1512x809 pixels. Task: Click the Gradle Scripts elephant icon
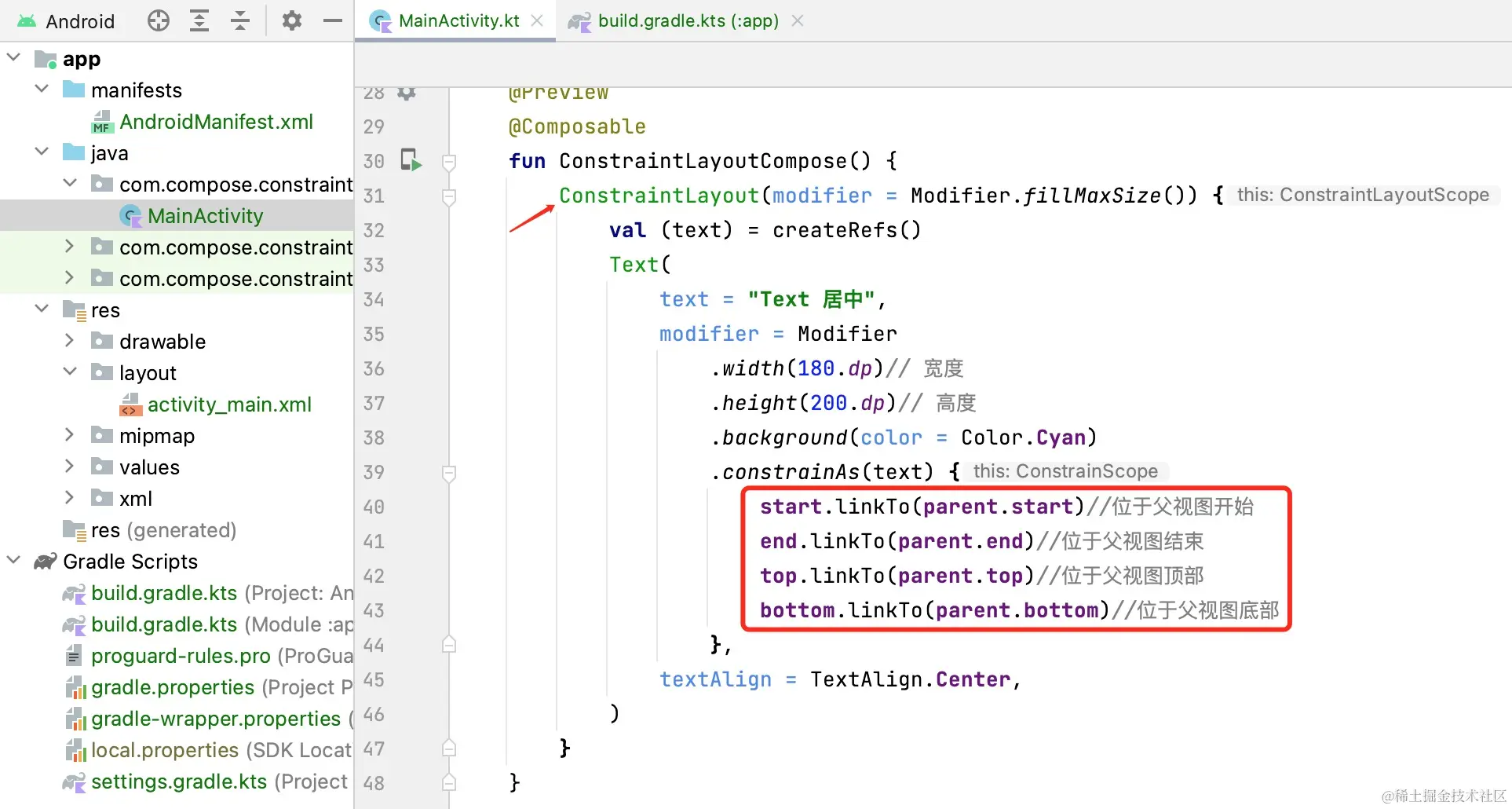point(46,561)
